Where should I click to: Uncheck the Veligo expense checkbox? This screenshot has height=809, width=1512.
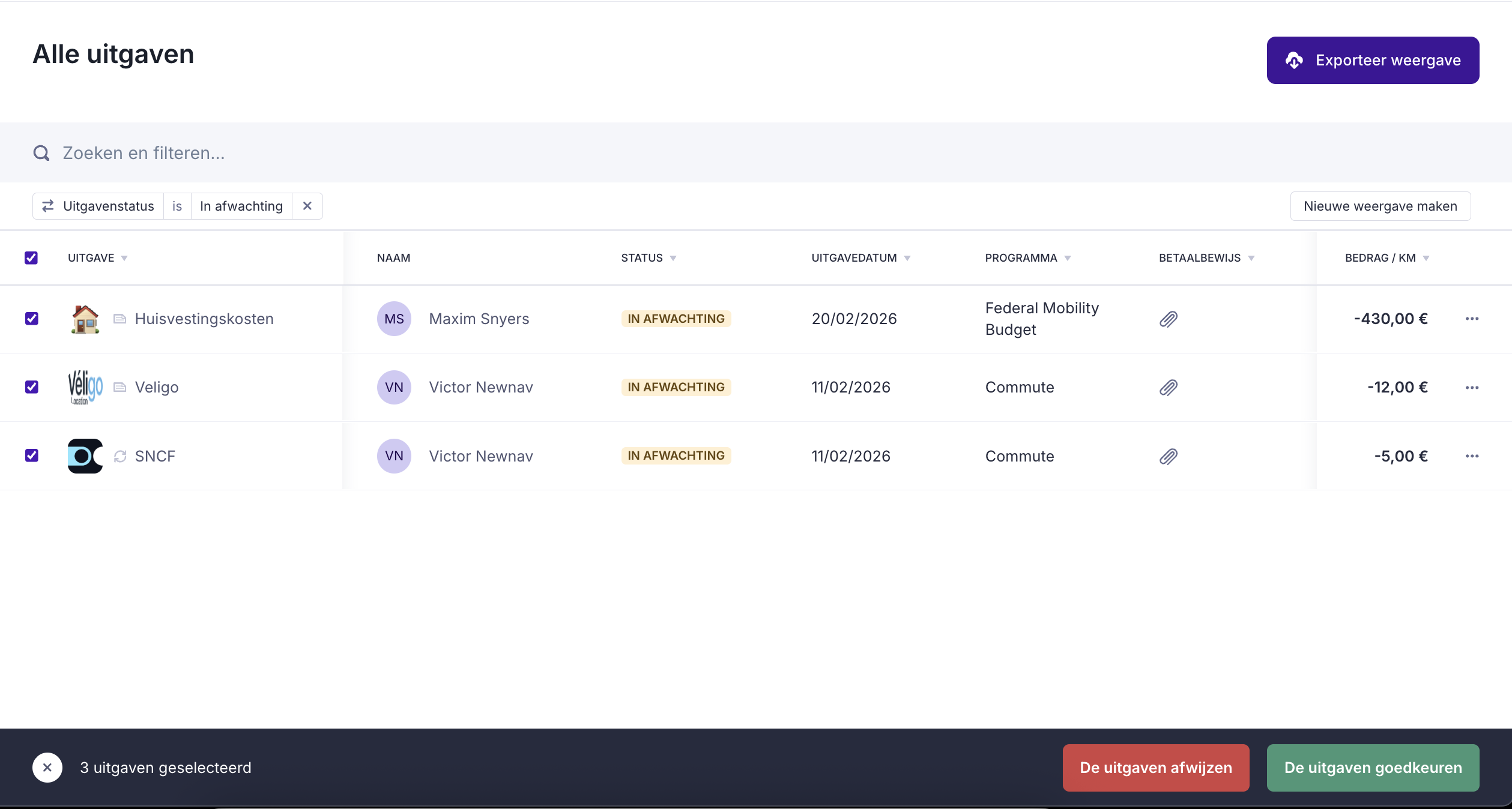point(32,387)
